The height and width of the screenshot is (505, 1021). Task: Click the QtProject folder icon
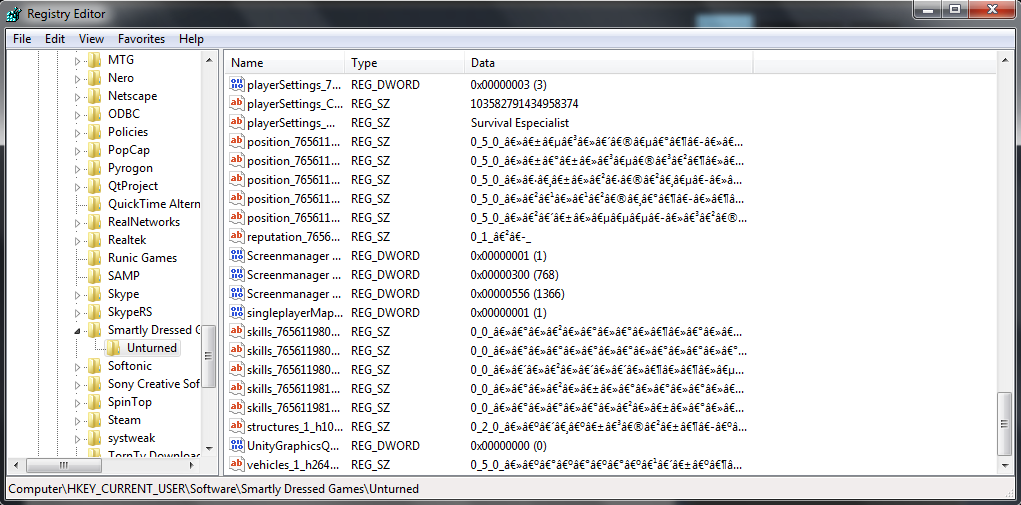94,186
